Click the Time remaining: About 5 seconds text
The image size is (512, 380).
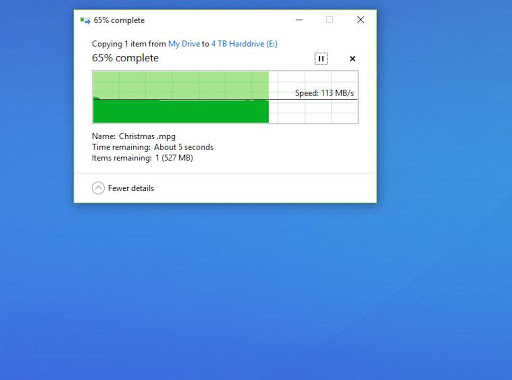click(153, 147)
